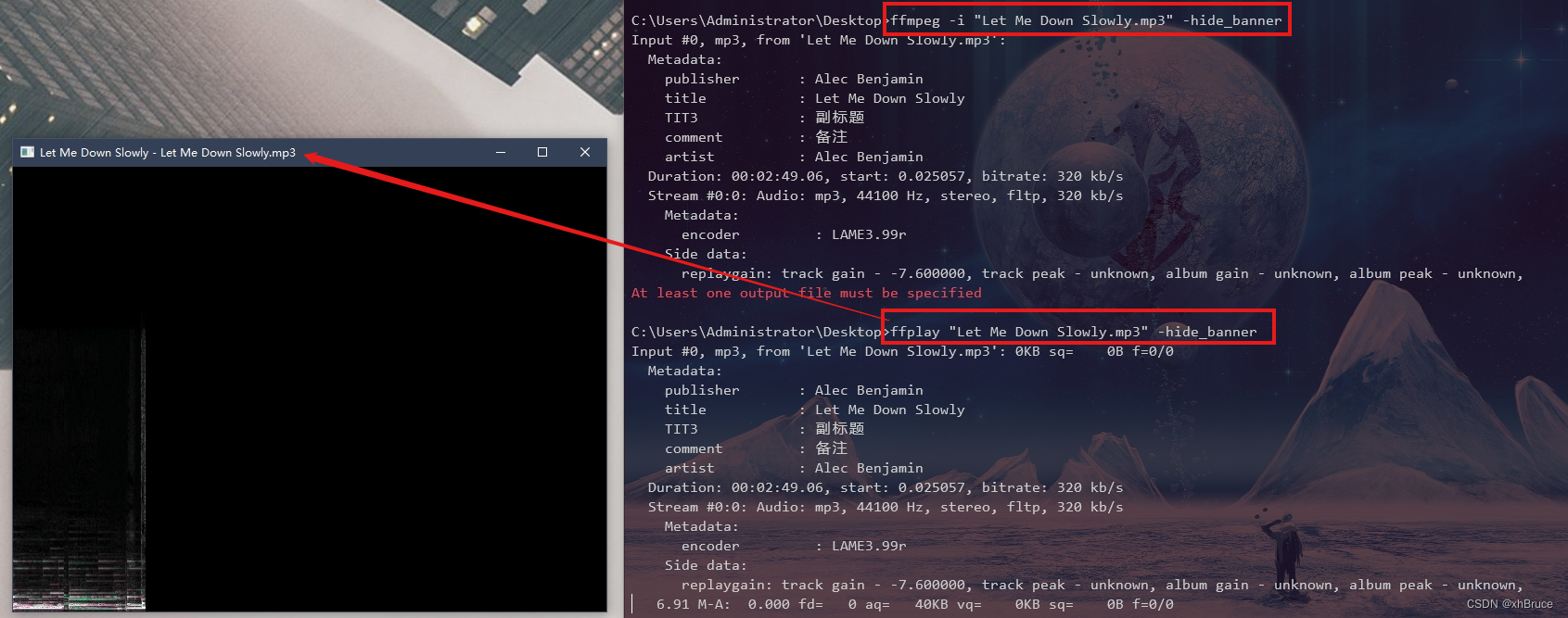Click the Duration 00:02:49.06 line in ffmpeg output
This screenshot has height=618, width=1568.
coord(886,176)
